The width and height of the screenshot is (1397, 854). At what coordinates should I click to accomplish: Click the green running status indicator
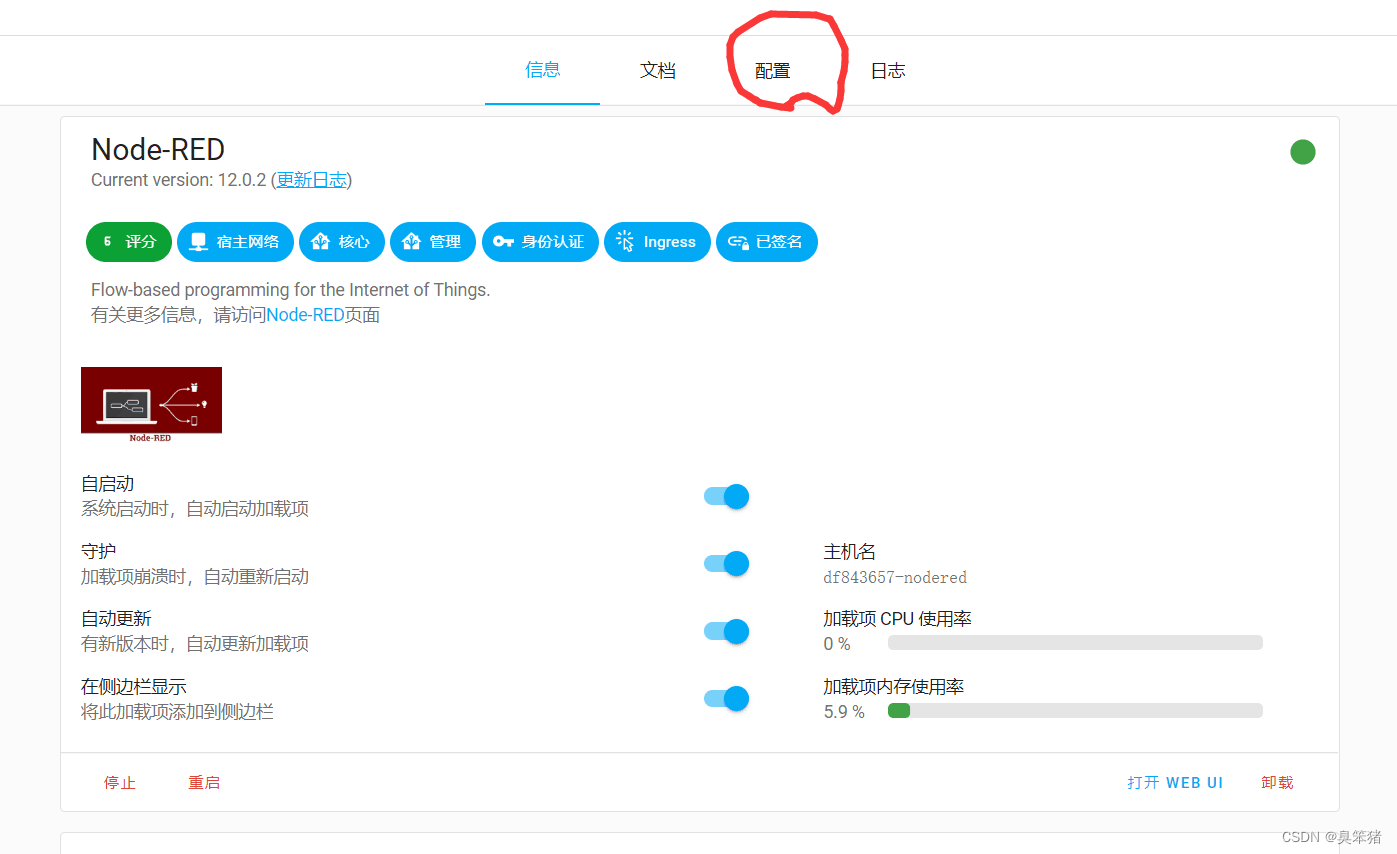pyautogui.click(x=1302, y=152)
